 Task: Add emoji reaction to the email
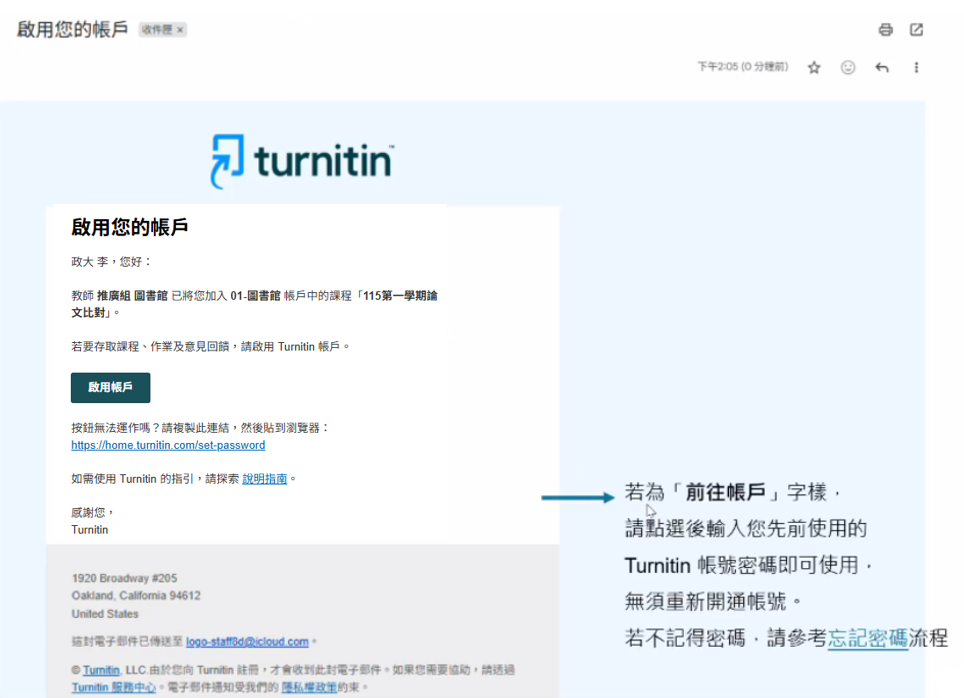(x=848, y=68)
